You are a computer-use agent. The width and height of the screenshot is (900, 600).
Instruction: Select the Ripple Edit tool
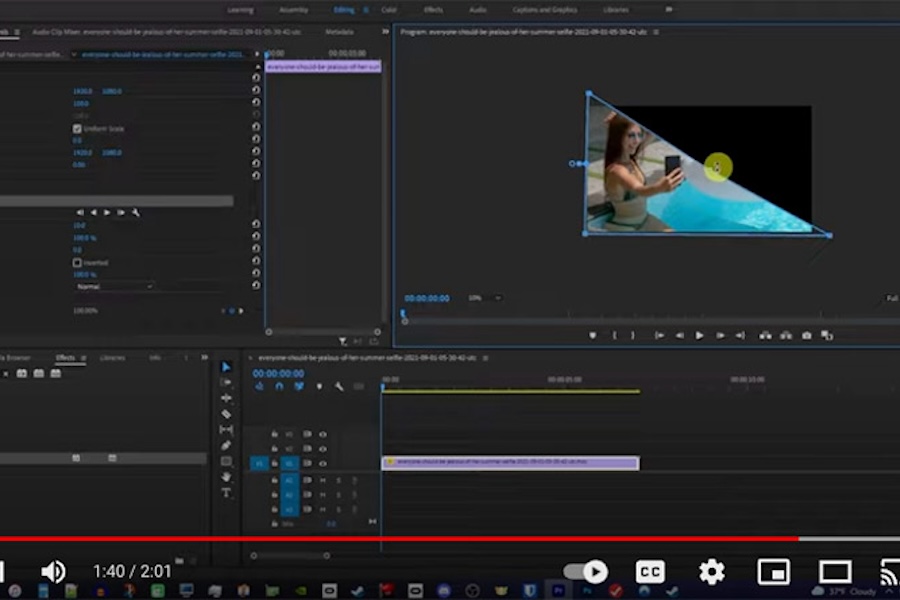click(x=226, y=398)
